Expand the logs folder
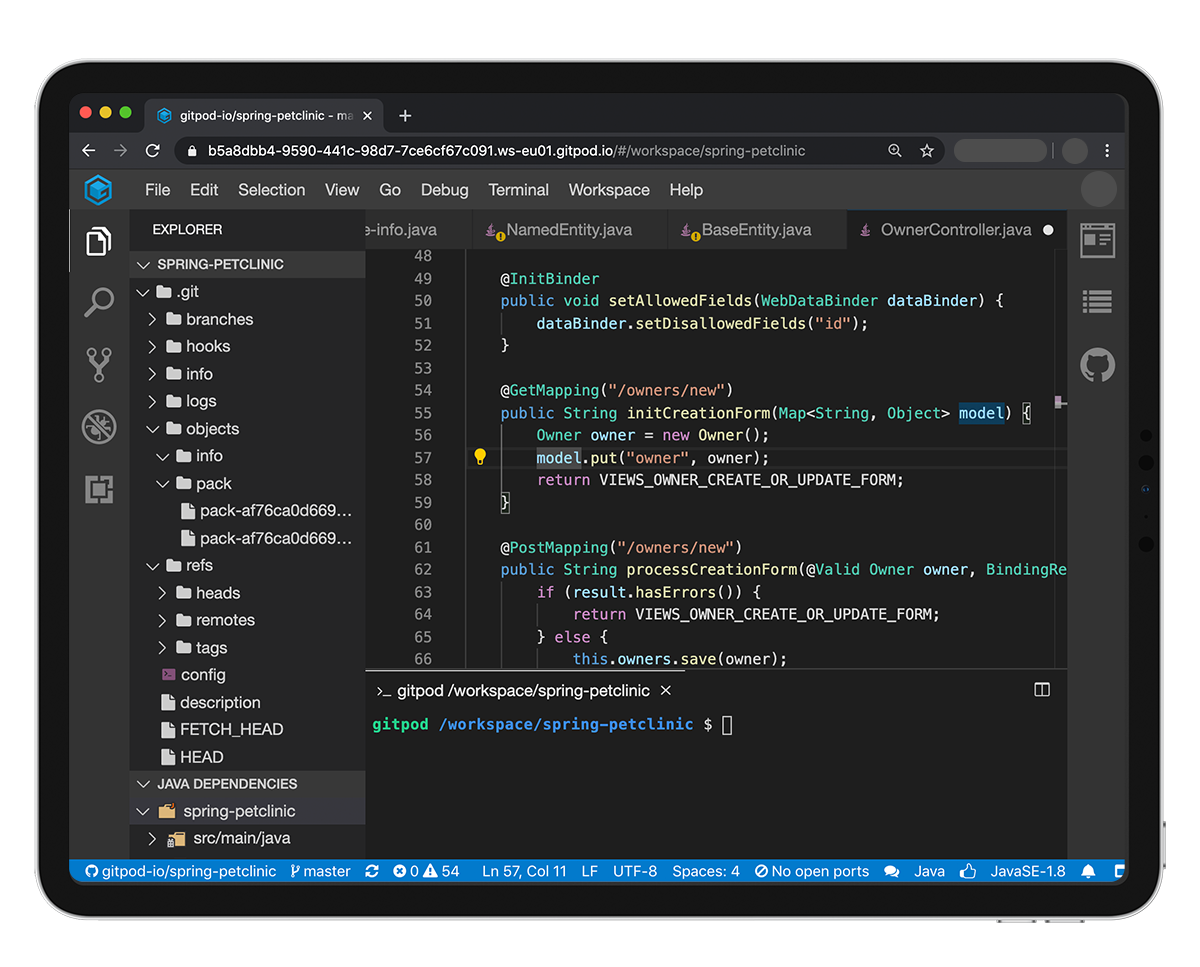 152,401
